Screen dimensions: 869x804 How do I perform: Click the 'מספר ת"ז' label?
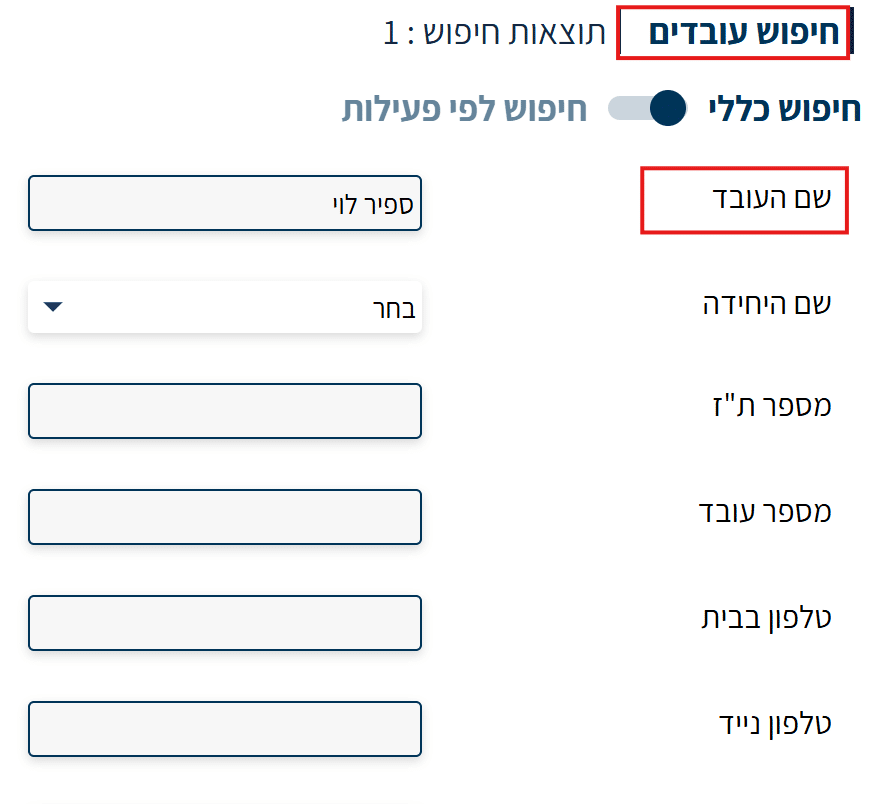(772, 406)
